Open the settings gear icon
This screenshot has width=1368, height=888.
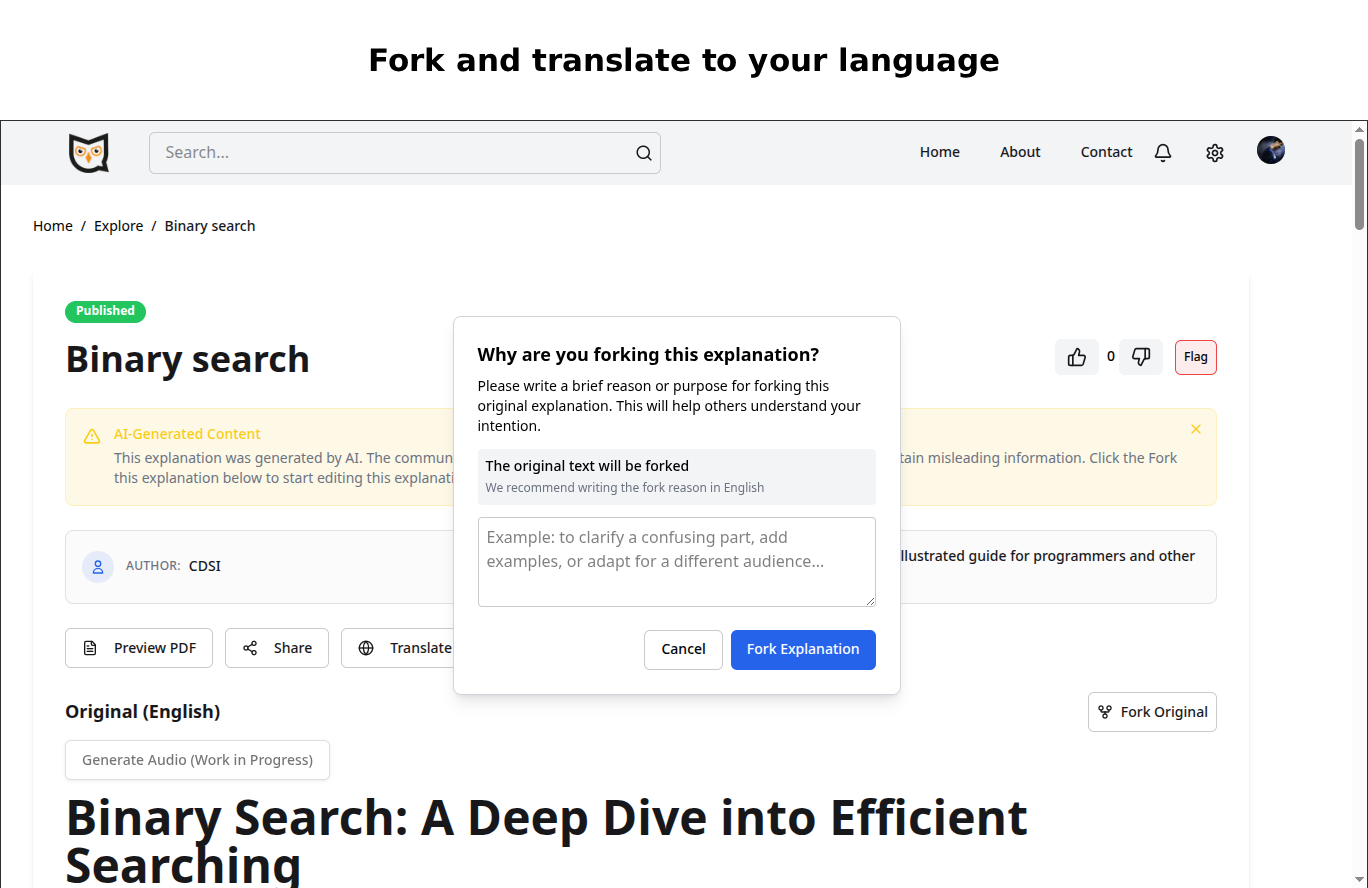pyautogui.click(x=1215, y=153)
